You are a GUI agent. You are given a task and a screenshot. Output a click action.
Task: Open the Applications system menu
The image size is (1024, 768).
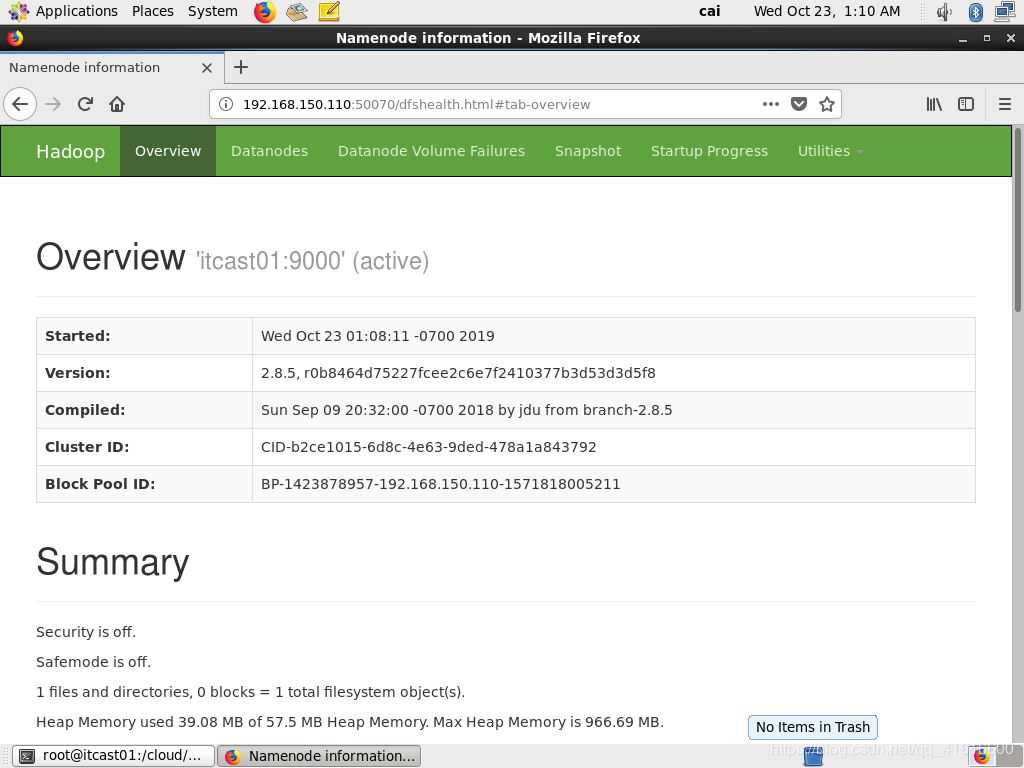(x=64, y=11)
